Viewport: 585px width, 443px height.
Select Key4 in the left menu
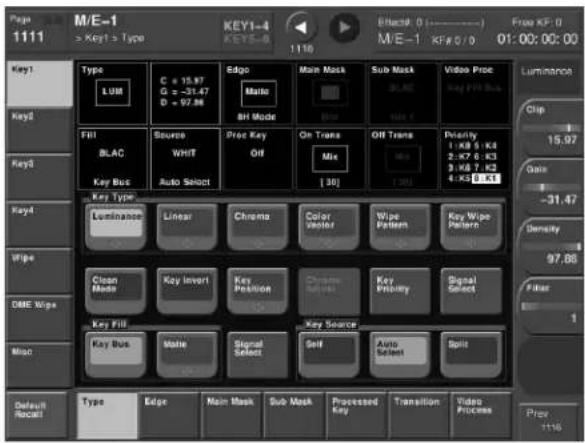[x=40, y=224]
